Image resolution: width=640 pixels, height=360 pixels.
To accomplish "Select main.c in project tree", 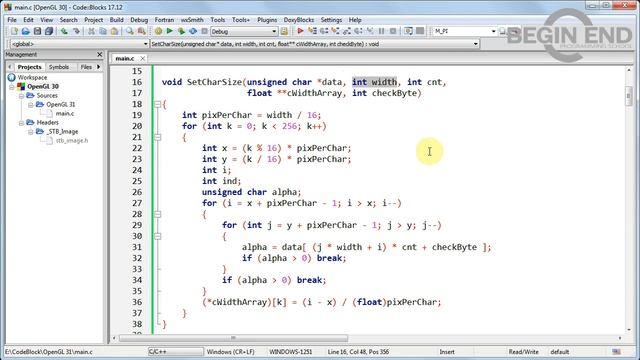I will [x=64, y=113].
